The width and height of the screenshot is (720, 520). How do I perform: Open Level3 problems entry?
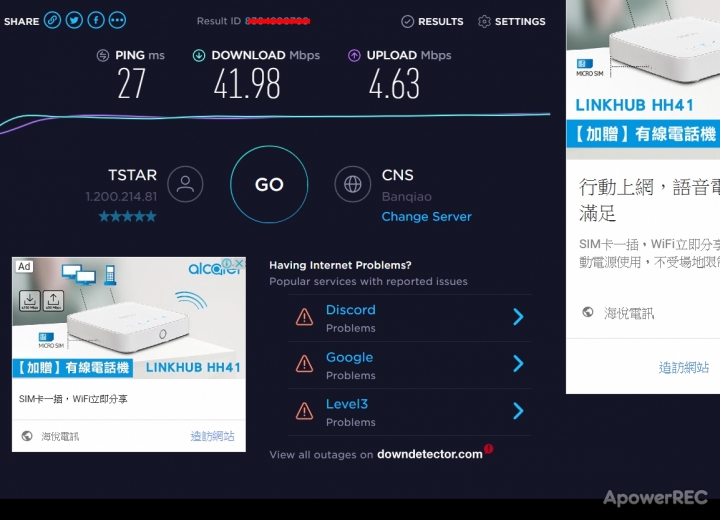pos(410,412)
